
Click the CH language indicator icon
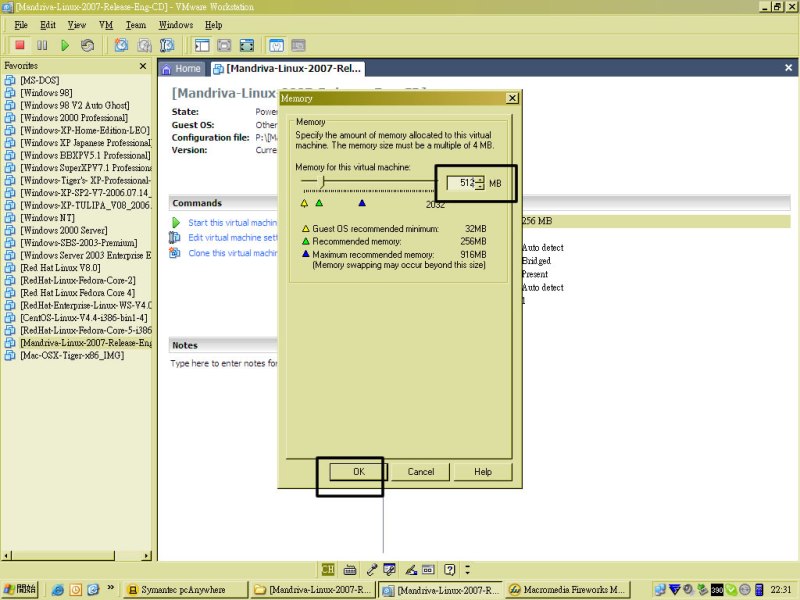(328, 569)
